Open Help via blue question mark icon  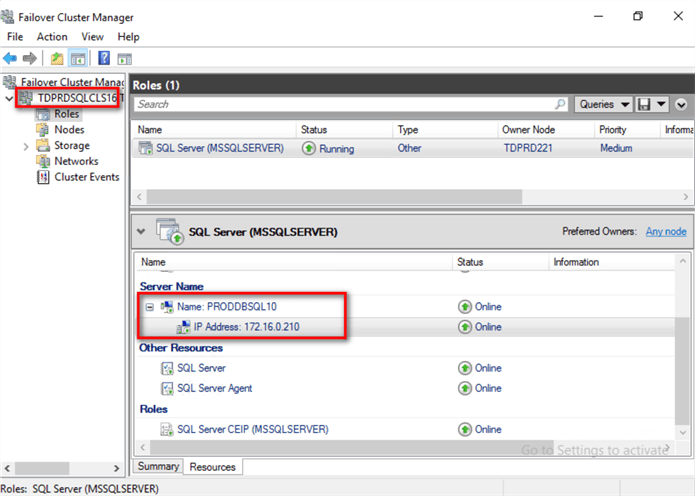pos(104,58)
